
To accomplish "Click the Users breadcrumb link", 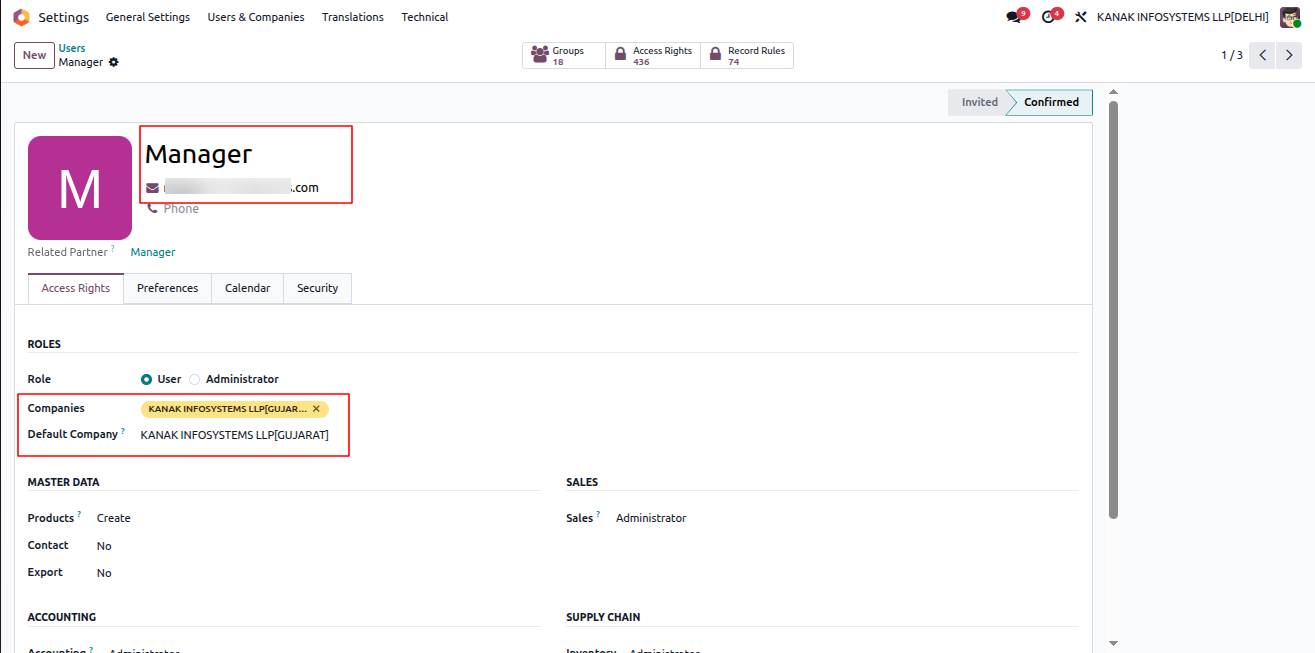I will coord(72,48).
